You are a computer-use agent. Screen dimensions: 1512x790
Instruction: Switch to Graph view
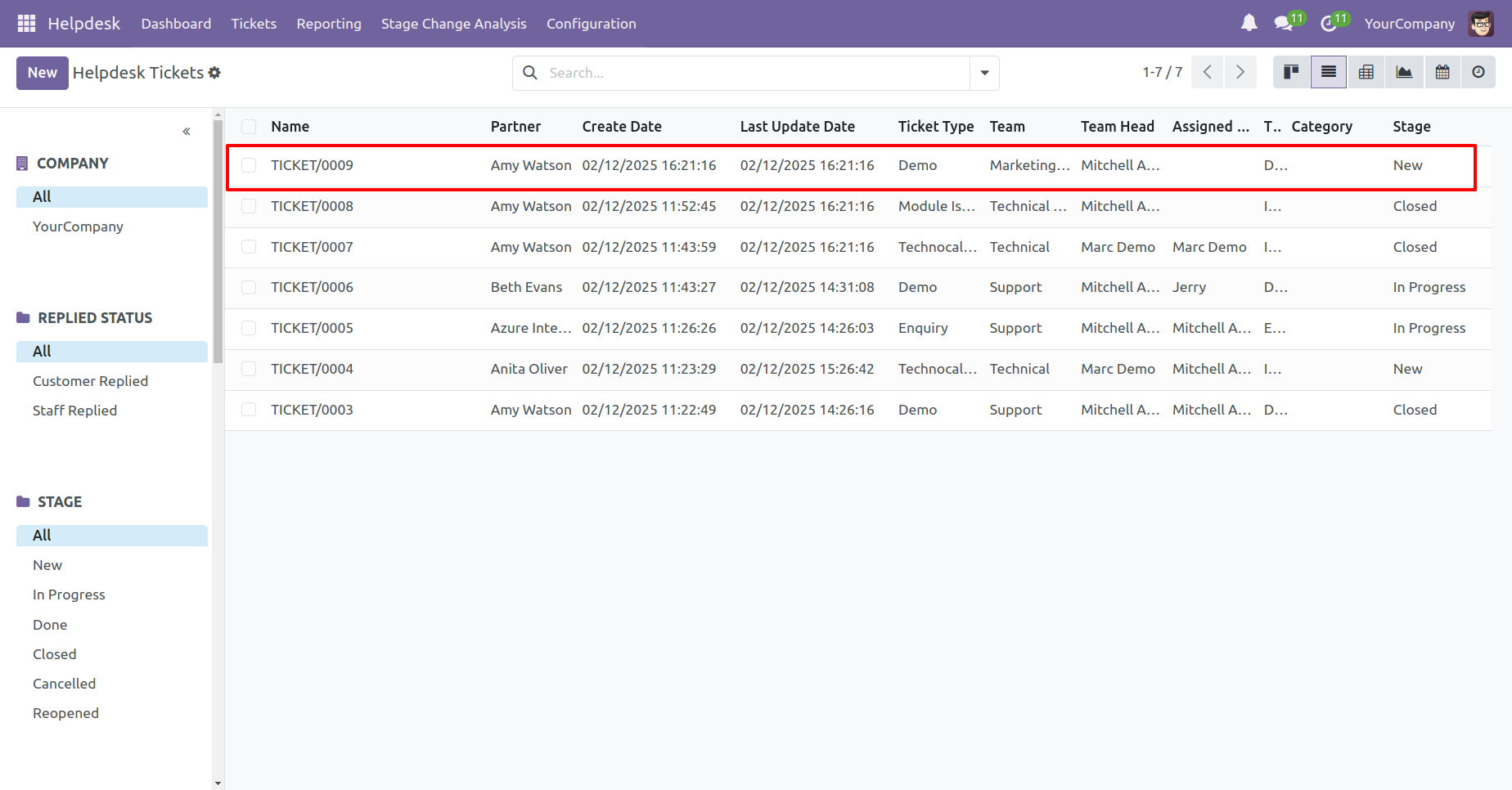tap(1404, 73)
